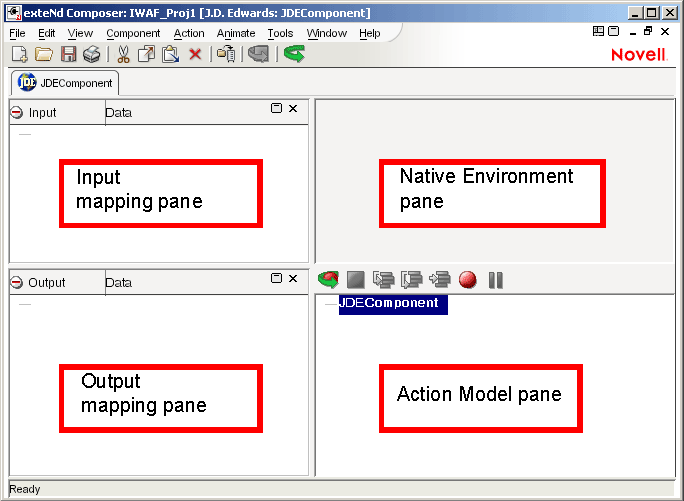The image size is (684, 501).
Task: Click the pane toggle icon beside layout icon
Action: point(613,31)
